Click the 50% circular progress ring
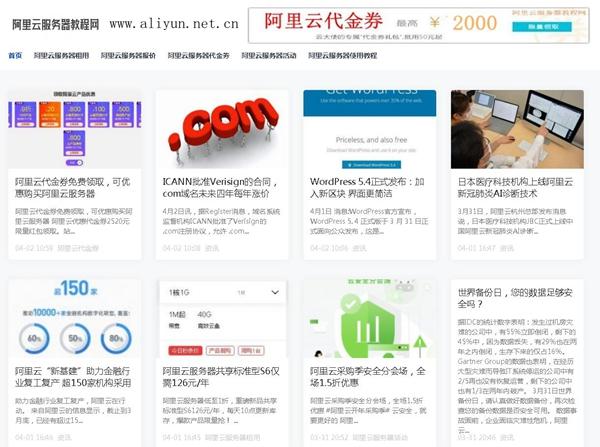 point(75,338)
